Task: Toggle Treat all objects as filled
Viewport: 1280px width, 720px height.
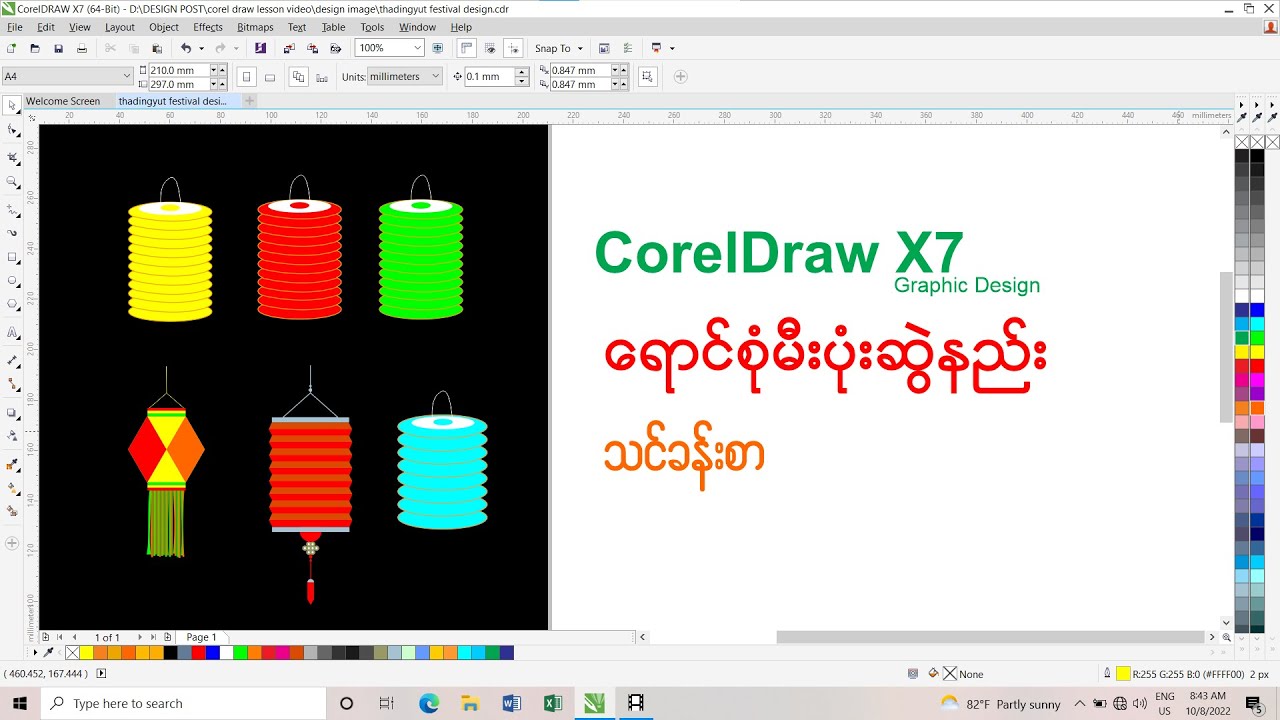Action: point(648,76)
